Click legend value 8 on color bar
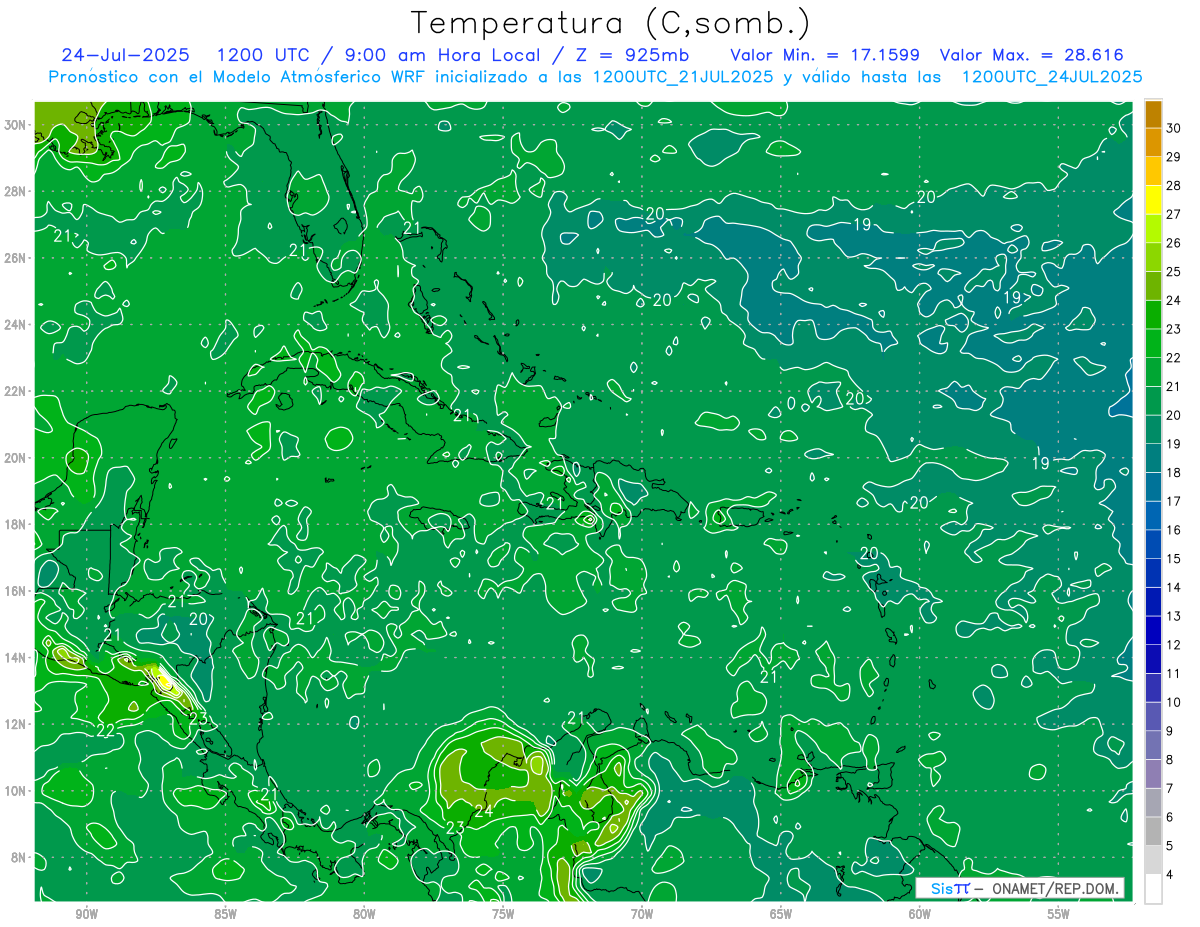Screen dimensions: 1200x927 [x=1170, y=760]
